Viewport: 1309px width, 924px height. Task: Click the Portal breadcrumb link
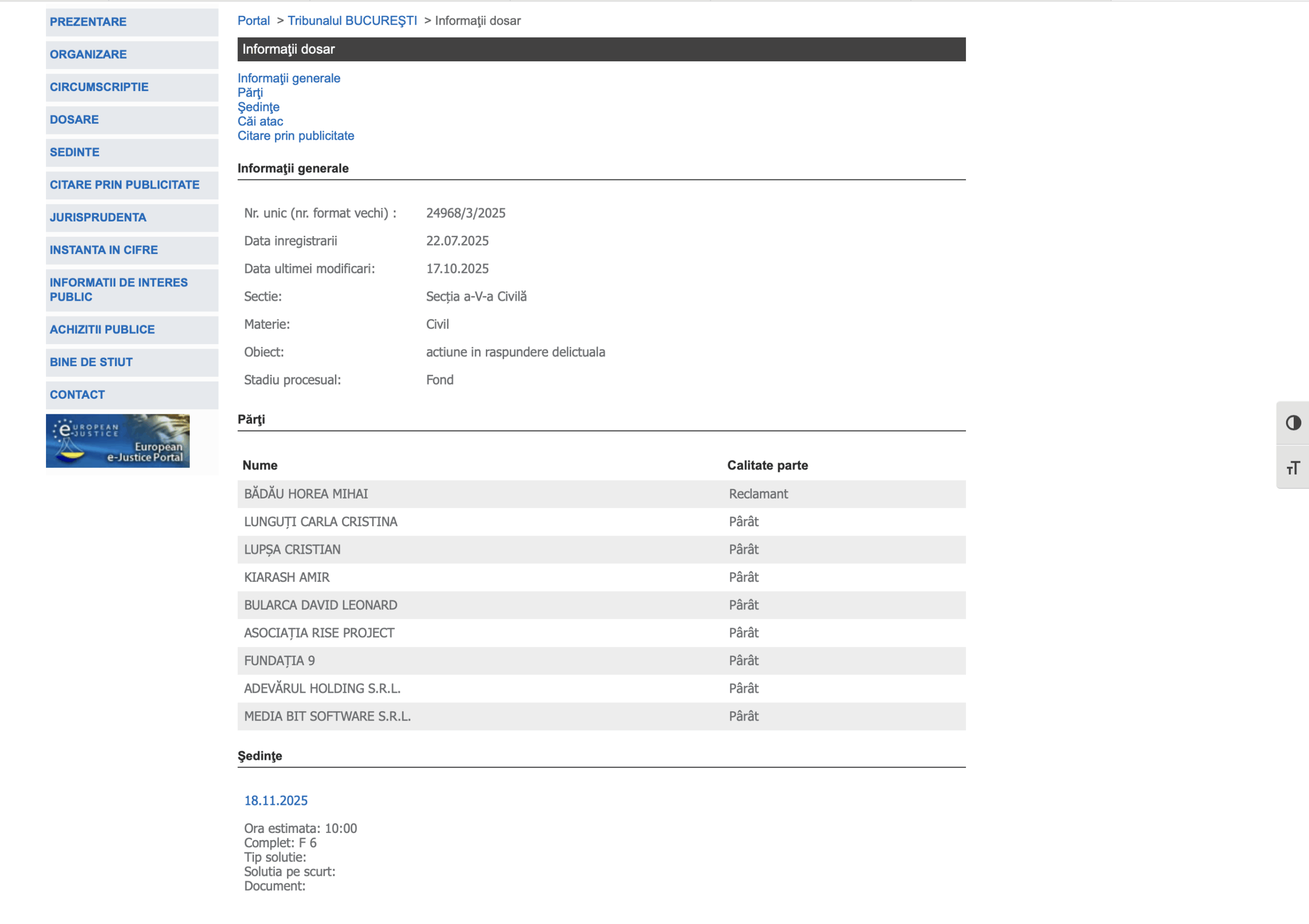coord(253,20)
